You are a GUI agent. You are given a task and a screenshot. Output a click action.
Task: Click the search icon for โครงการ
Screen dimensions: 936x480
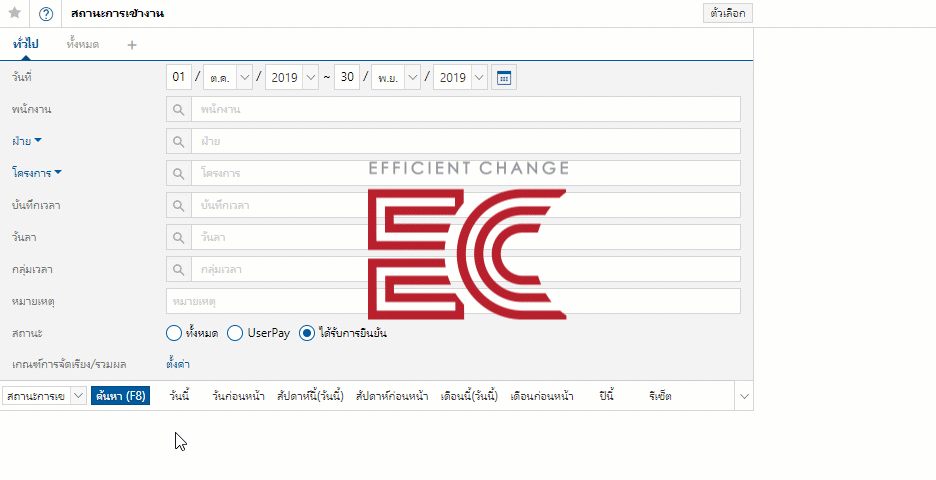pos(178,173)
